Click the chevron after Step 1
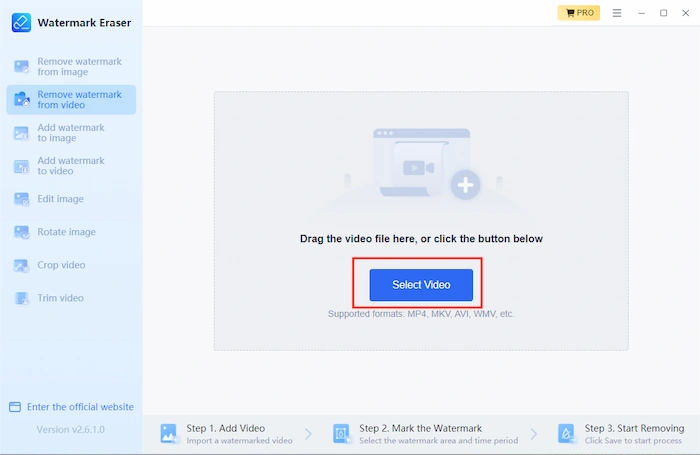 [x=308, y=434]
